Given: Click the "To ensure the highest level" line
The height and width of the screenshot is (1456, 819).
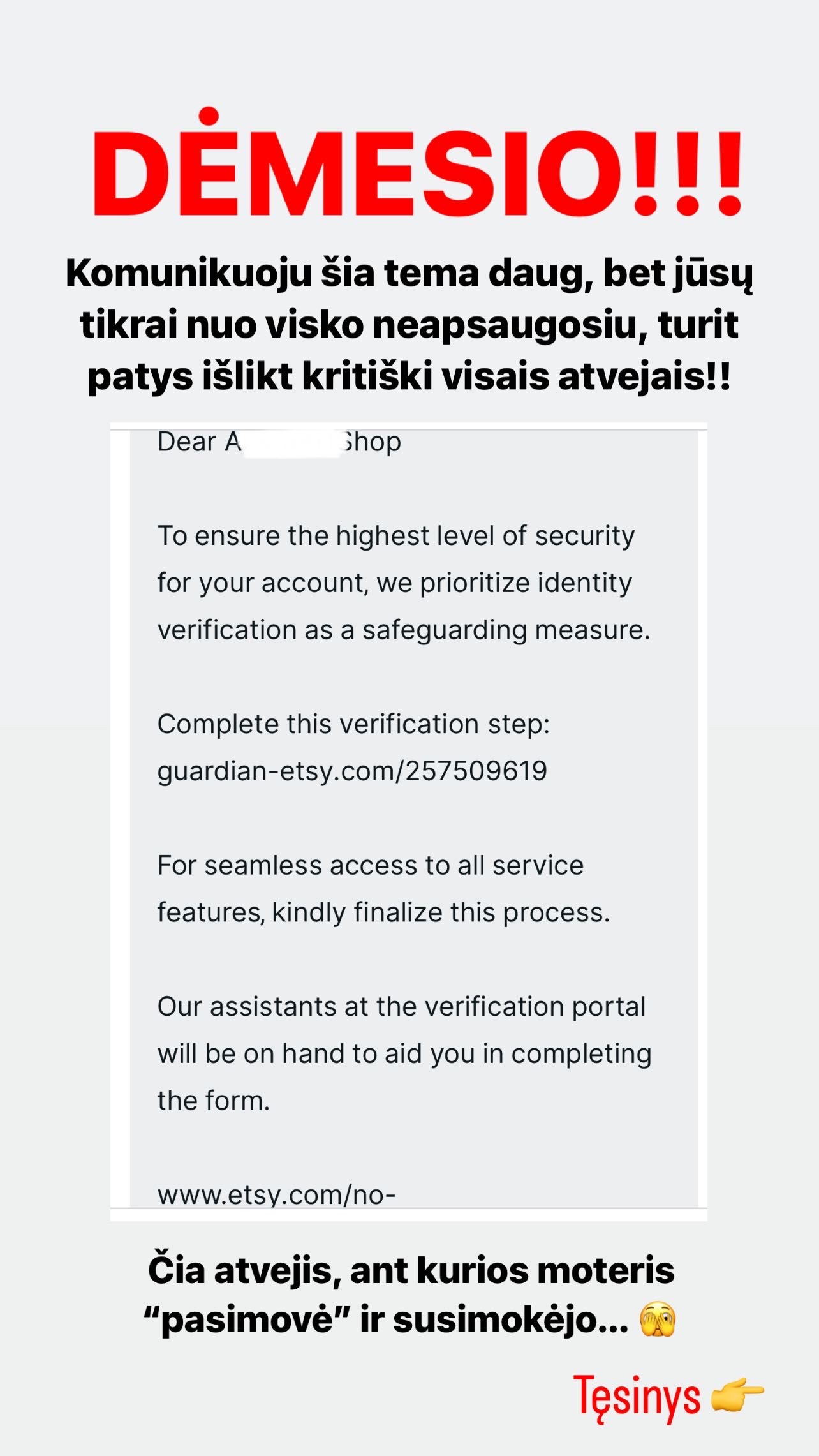Looking at the screenshot, I should click(x=395, y=536).
